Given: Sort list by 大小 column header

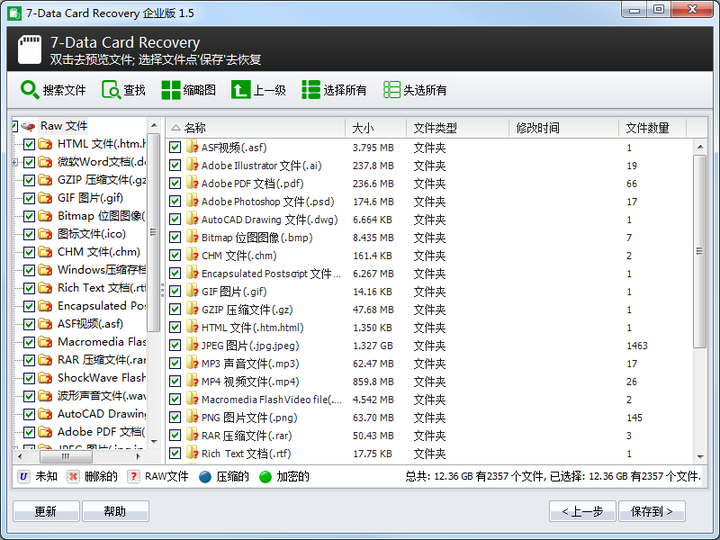Looking at the screenshot, I should pyautogui.click(x=376, y=128).
